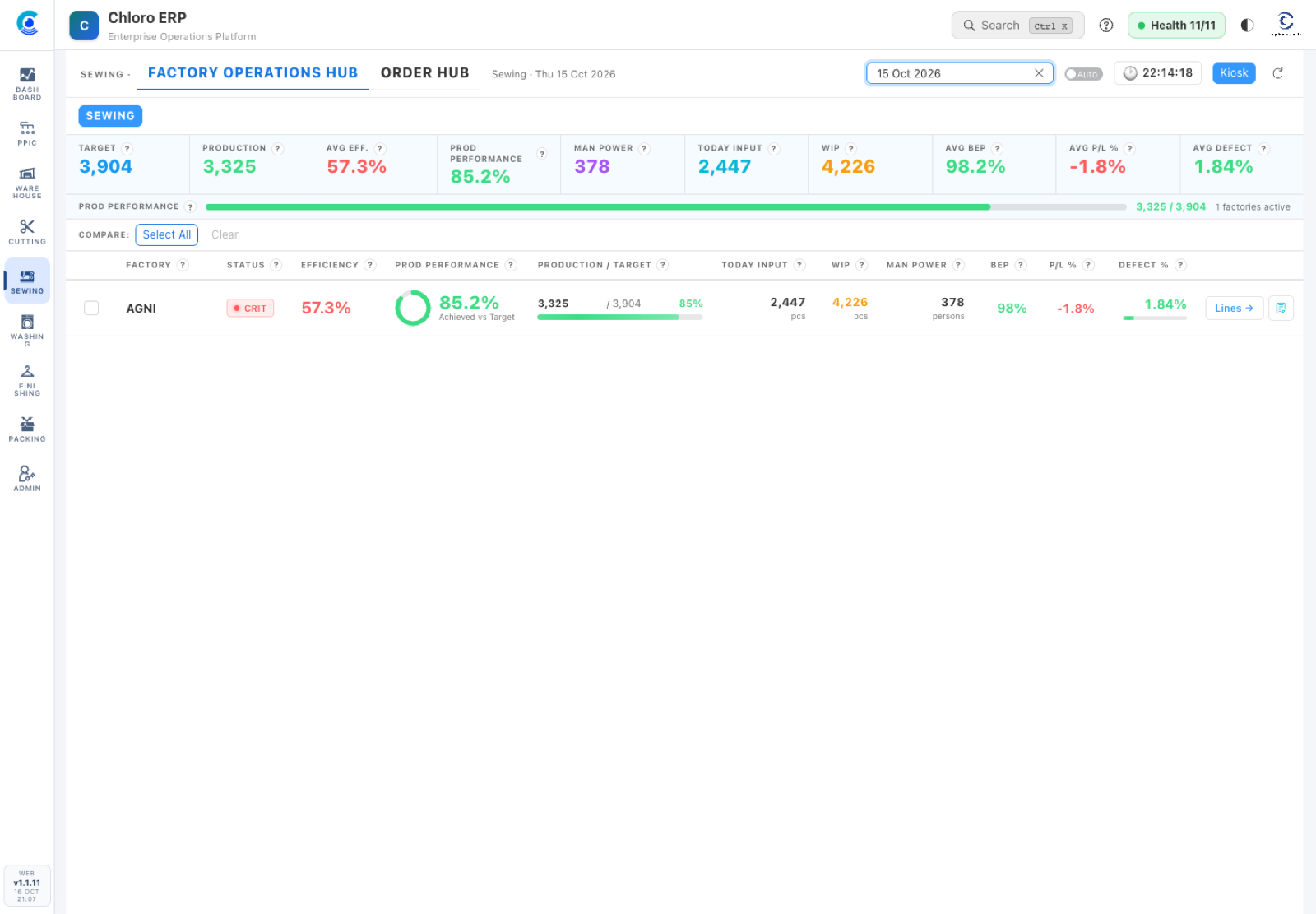This screenshot has width=1316, height=914.
Task: Open the Search box
Action: tap(1017, 26)
